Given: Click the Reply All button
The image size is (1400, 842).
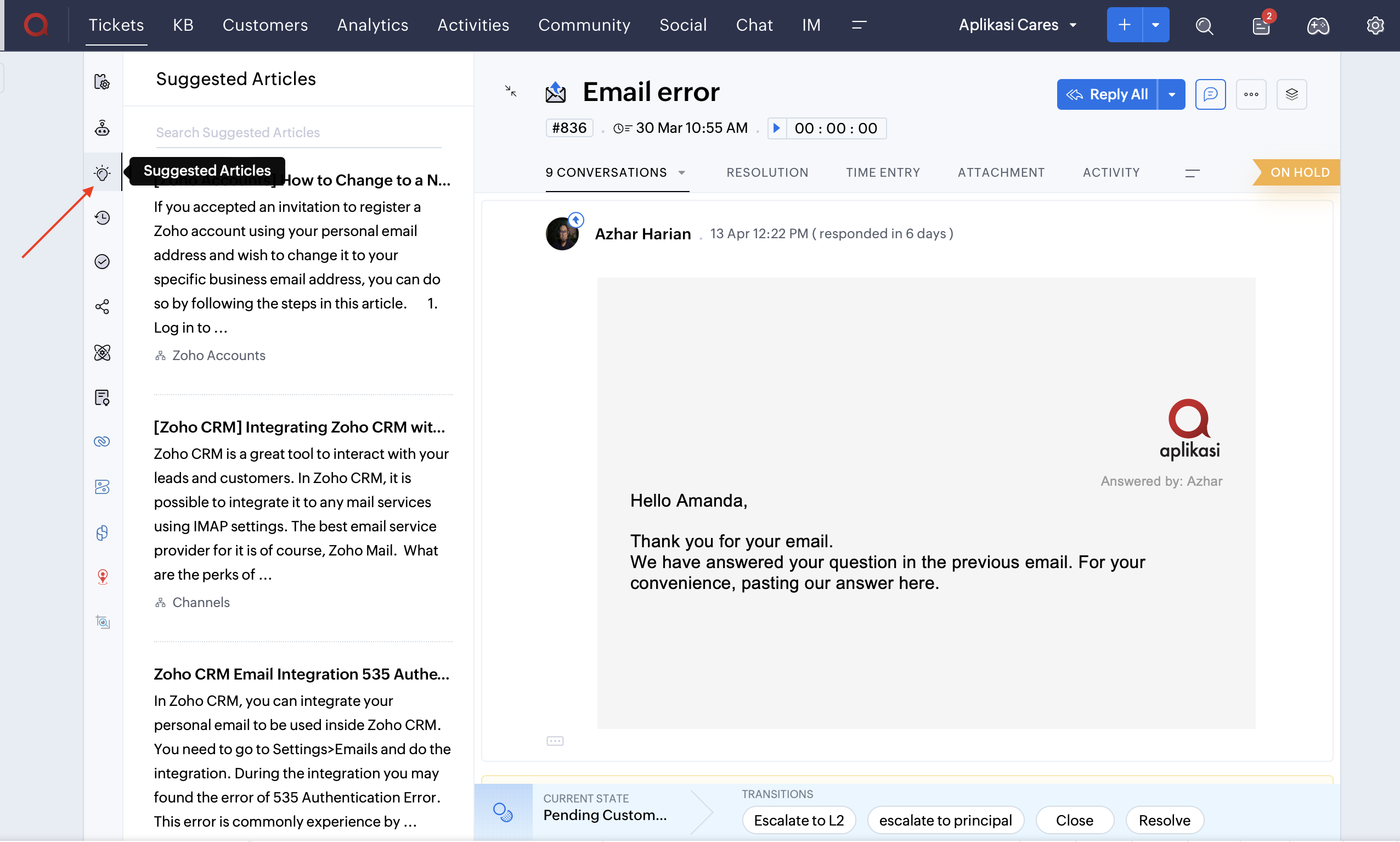Looking at the screenshot, I should (1107, 94).
